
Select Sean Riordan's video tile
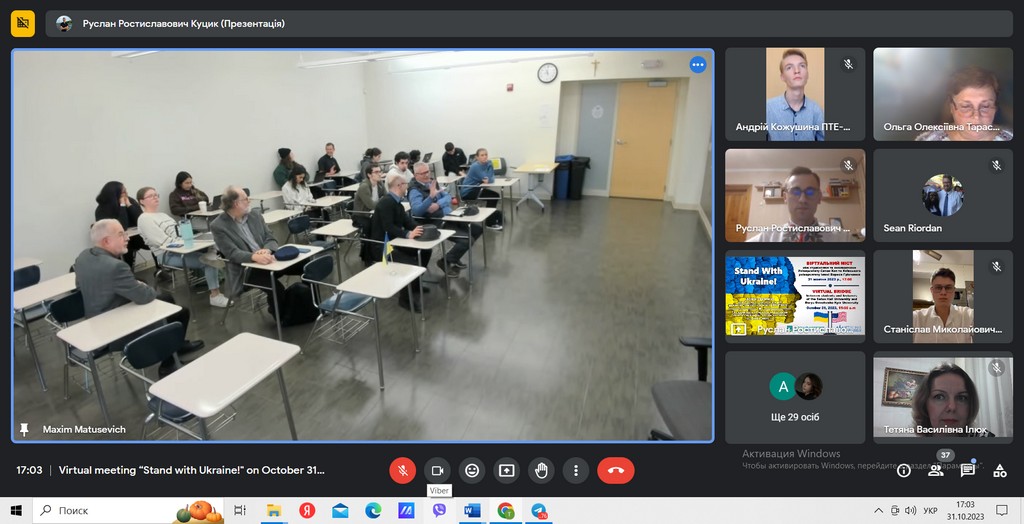click(x=943, y=195)
